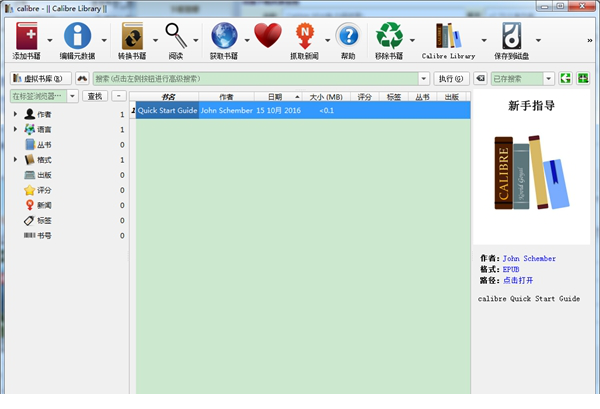The width and height of the screenshot is (600, 409).
Task: Open Get books dropdown arrow
Action: pos(247,40)
